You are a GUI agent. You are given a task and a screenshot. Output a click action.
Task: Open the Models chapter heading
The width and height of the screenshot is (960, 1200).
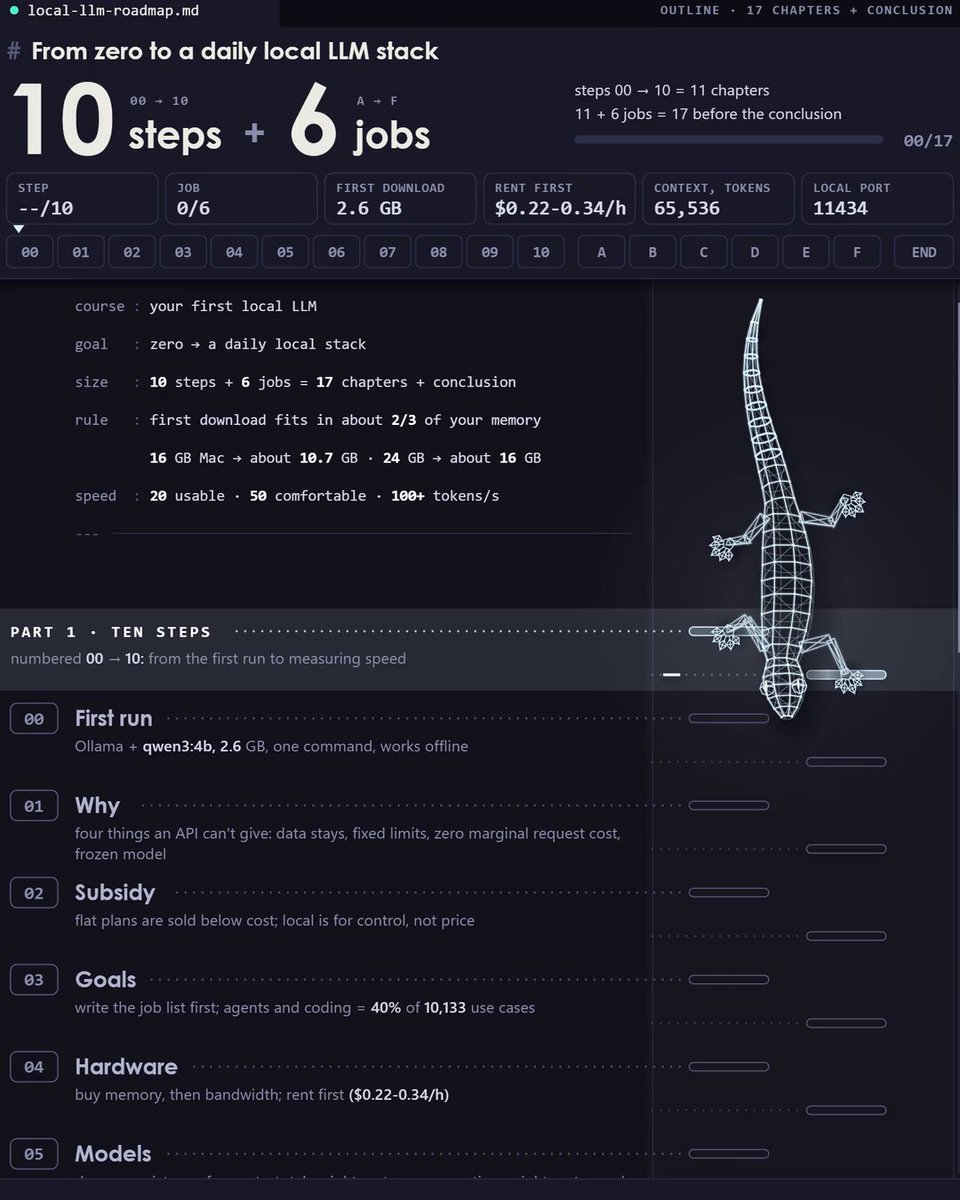[113, 1153]
